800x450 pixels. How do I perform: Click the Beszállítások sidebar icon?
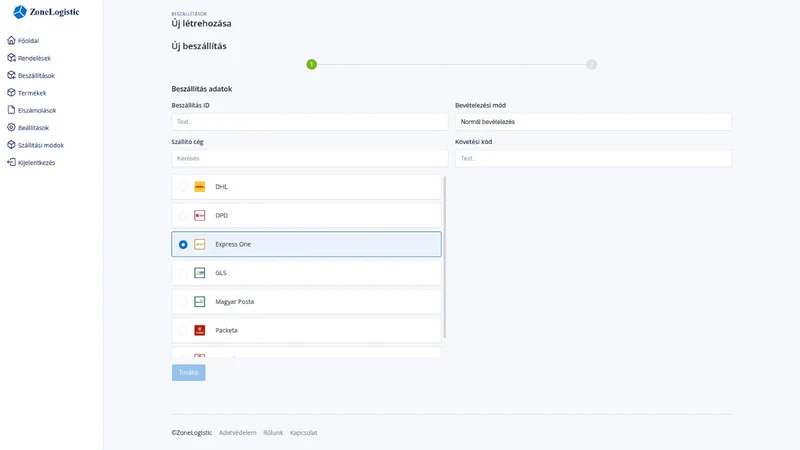coord(11,75)
